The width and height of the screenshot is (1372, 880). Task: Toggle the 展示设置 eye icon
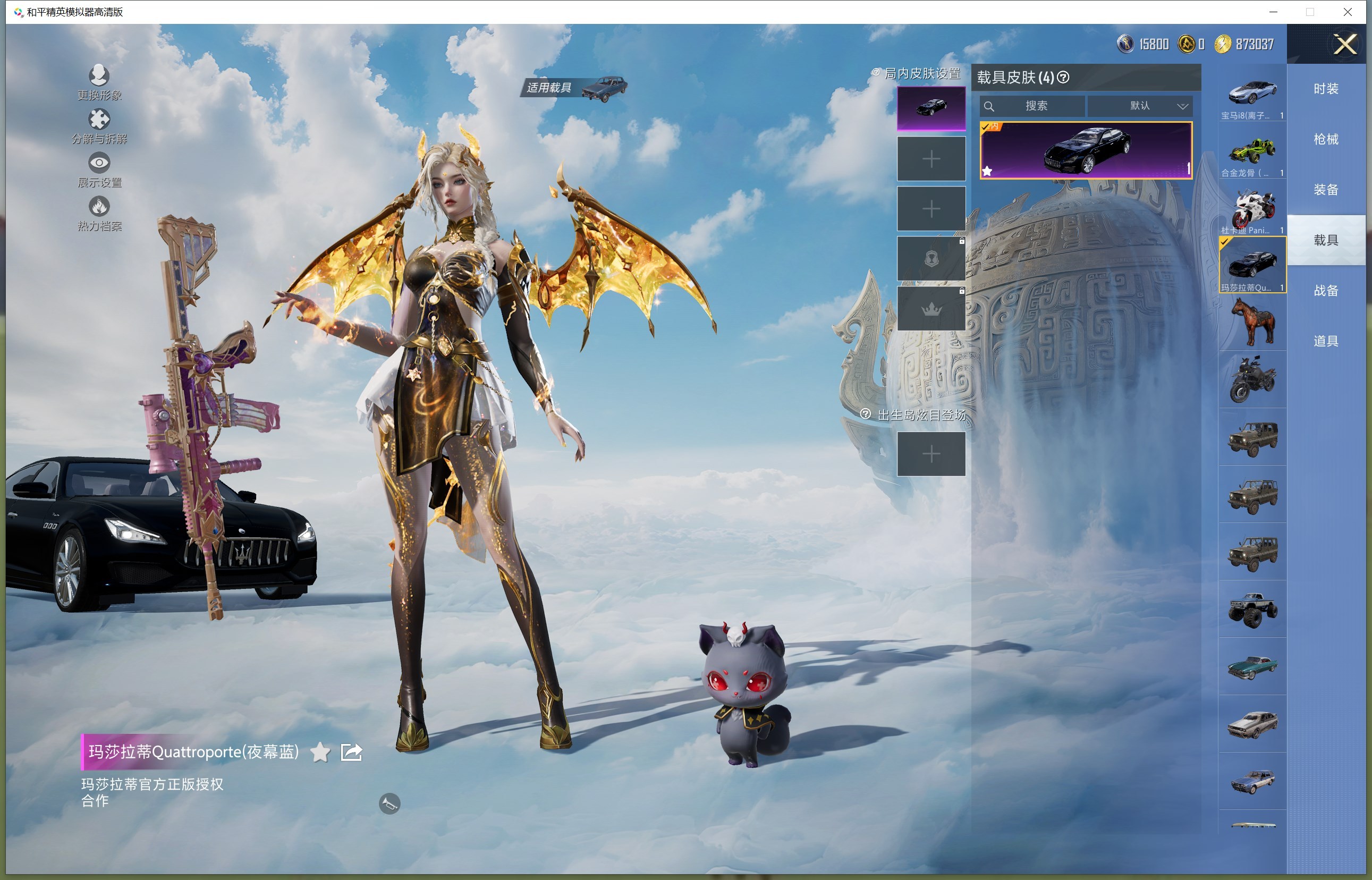99,163
